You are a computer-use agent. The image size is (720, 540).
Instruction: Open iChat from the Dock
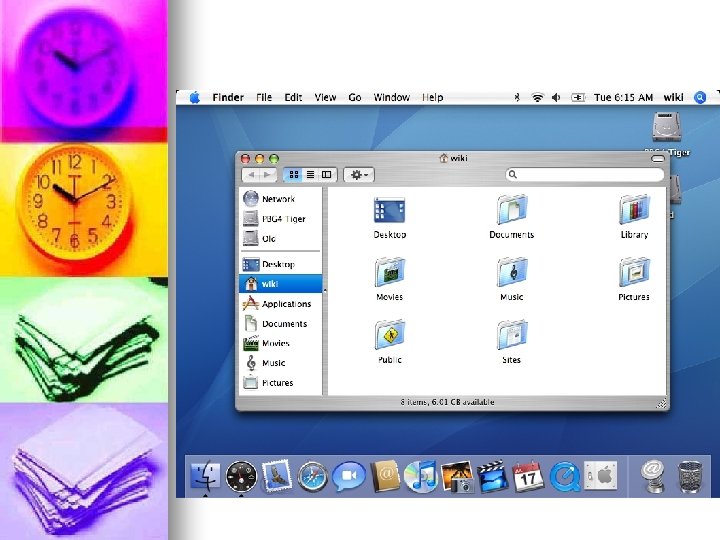(349, 476)
